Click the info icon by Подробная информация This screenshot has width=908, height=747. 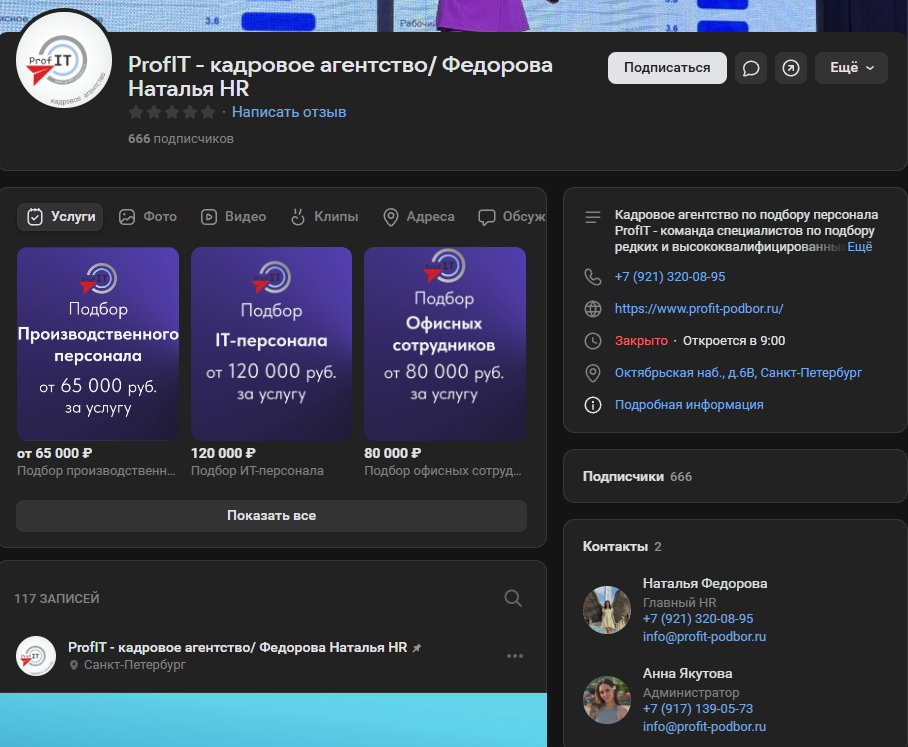tap(593, 405)
